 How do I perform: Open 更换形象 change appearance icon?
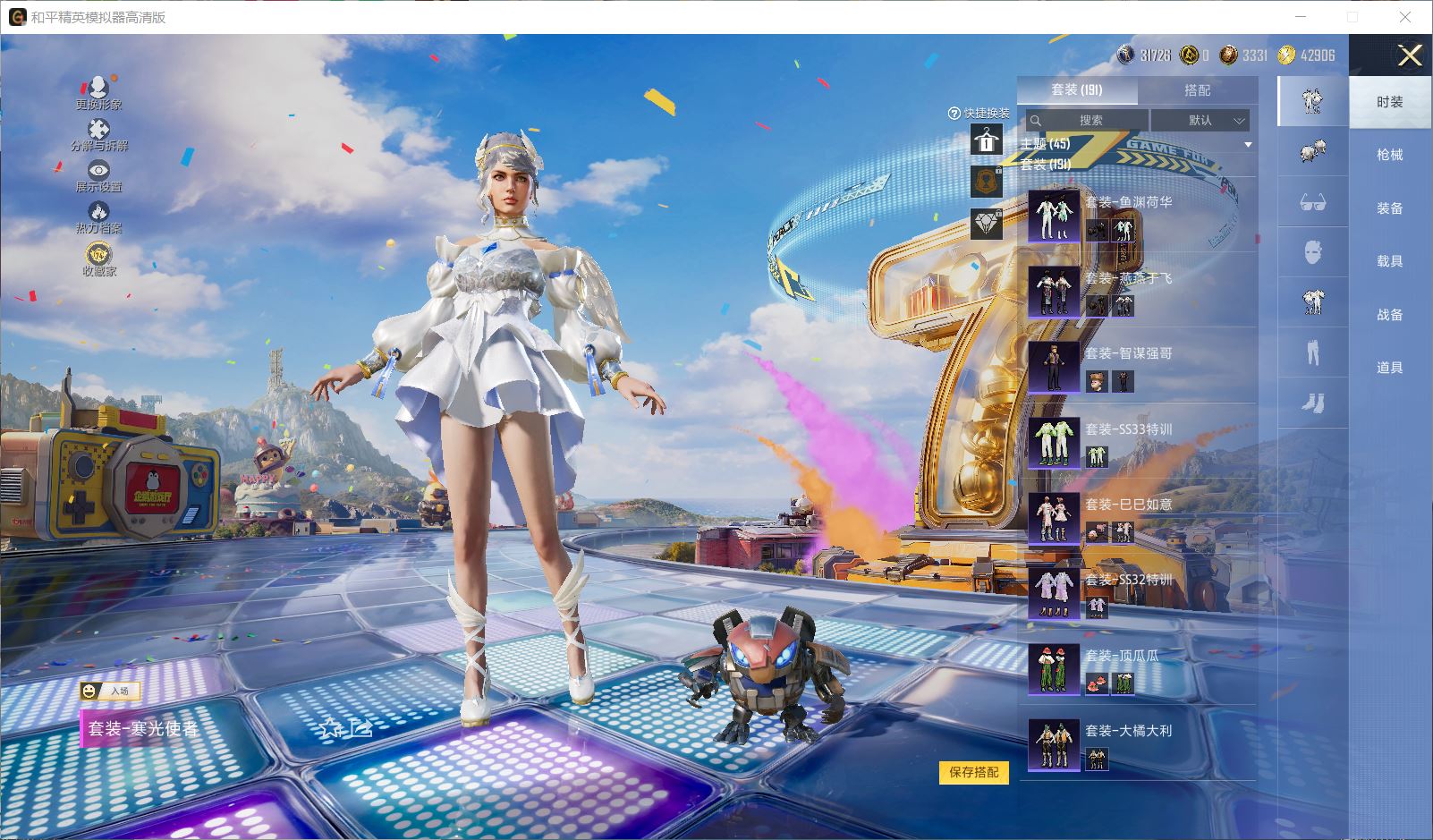[98, 88]
